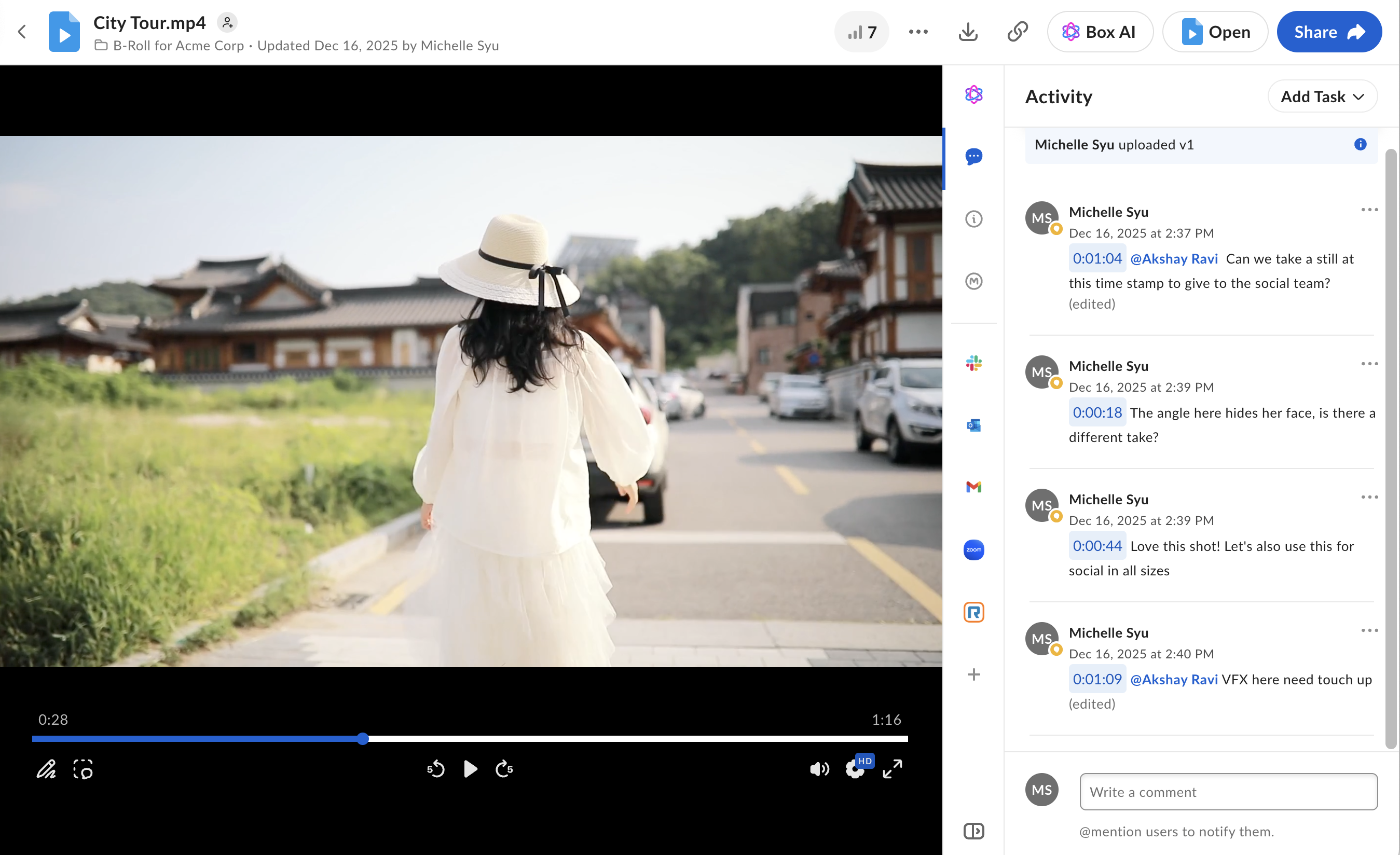Select the drawing annotation pen tool

pos(46,769)
